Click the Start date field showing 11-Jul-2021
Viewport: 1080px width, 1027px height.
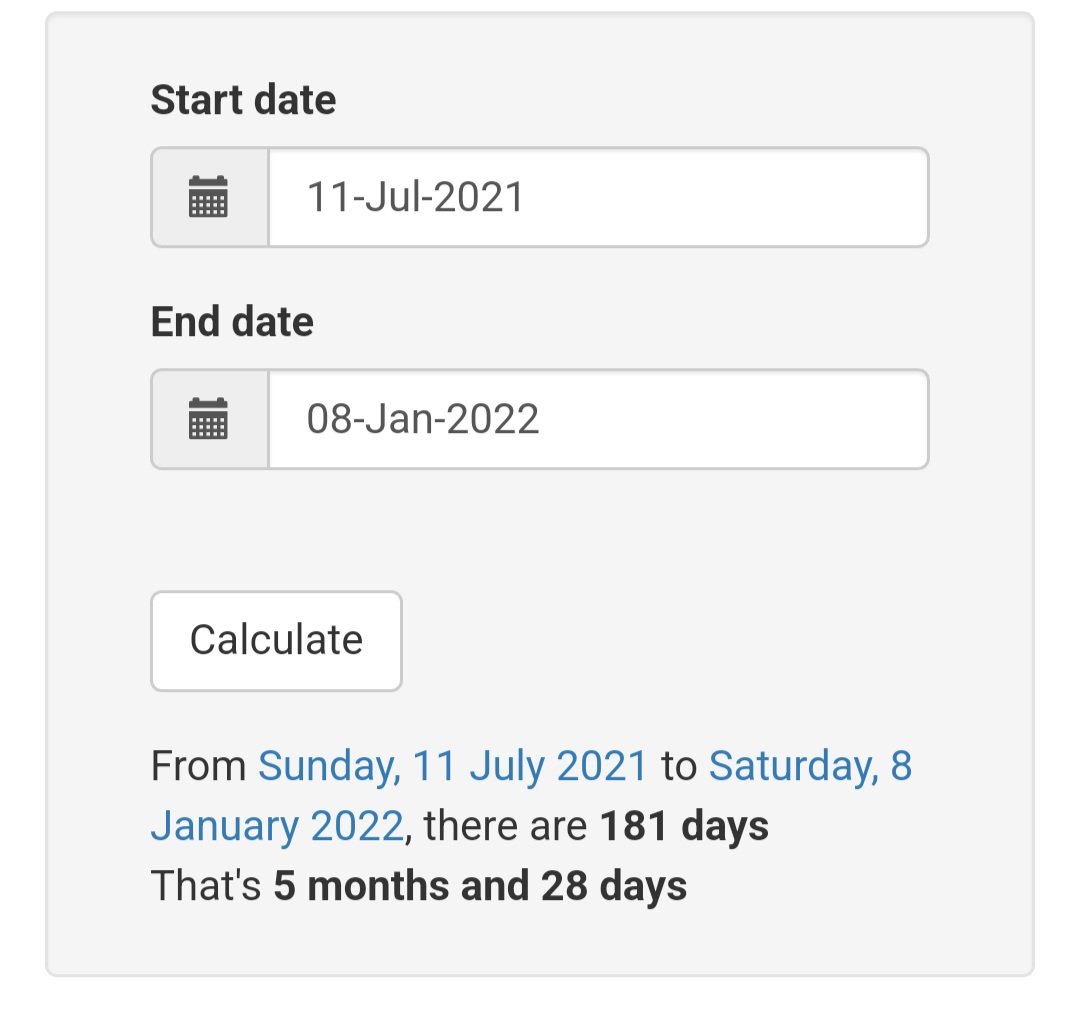point(598,197)
